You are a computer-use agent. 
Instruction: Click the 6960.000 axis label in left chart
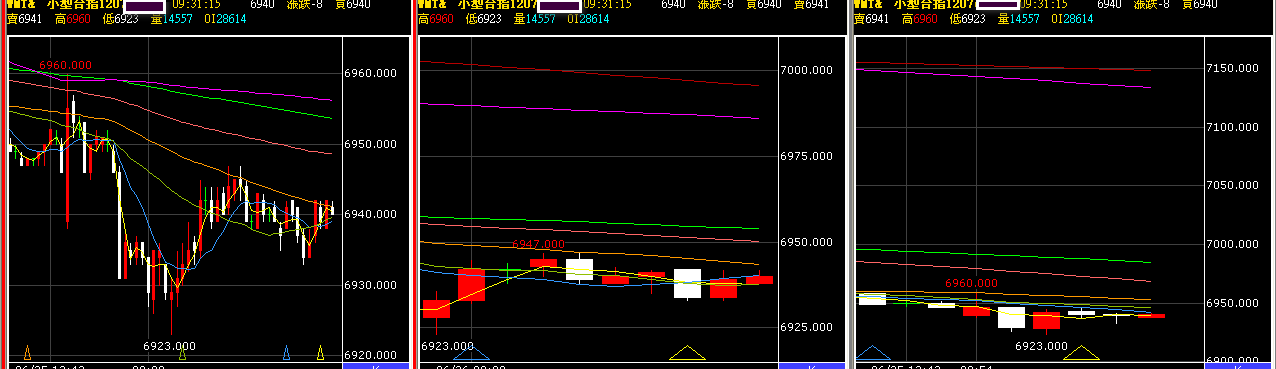[x=371, y=74]
